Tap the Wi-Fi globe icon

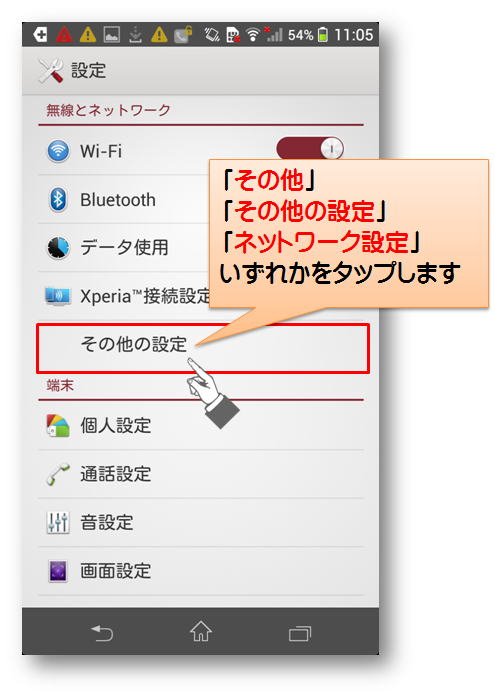pyautogui.click(x=58, y=151)
